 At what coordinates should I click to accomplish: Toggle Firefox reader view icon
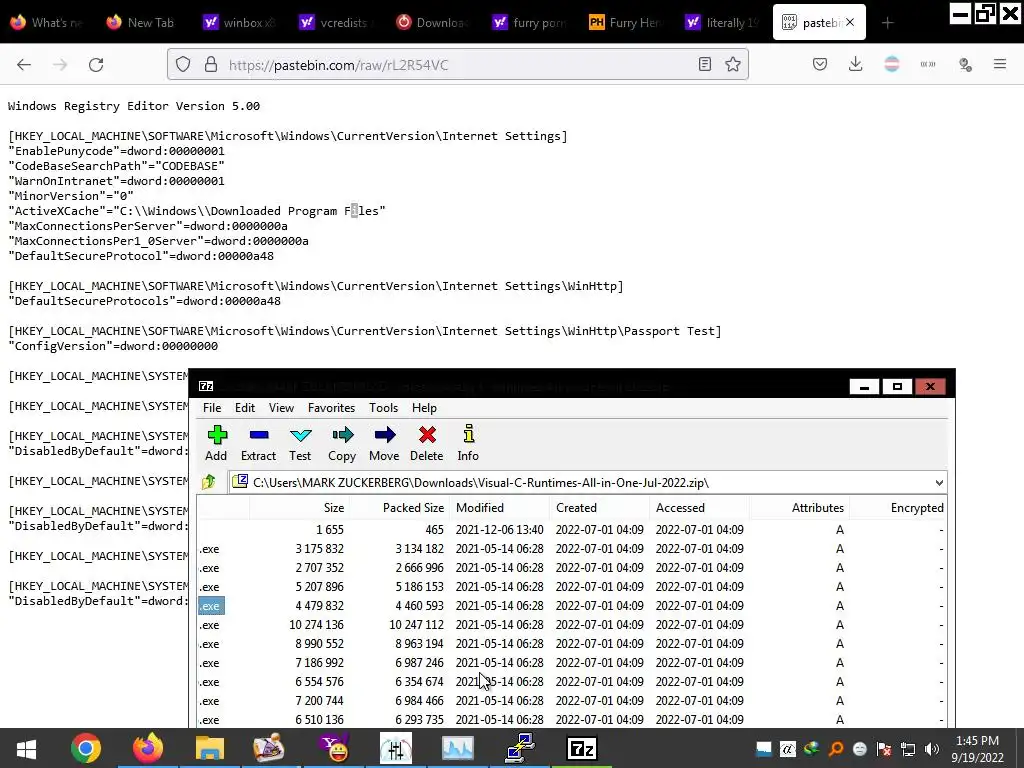(x=705, y=64)
